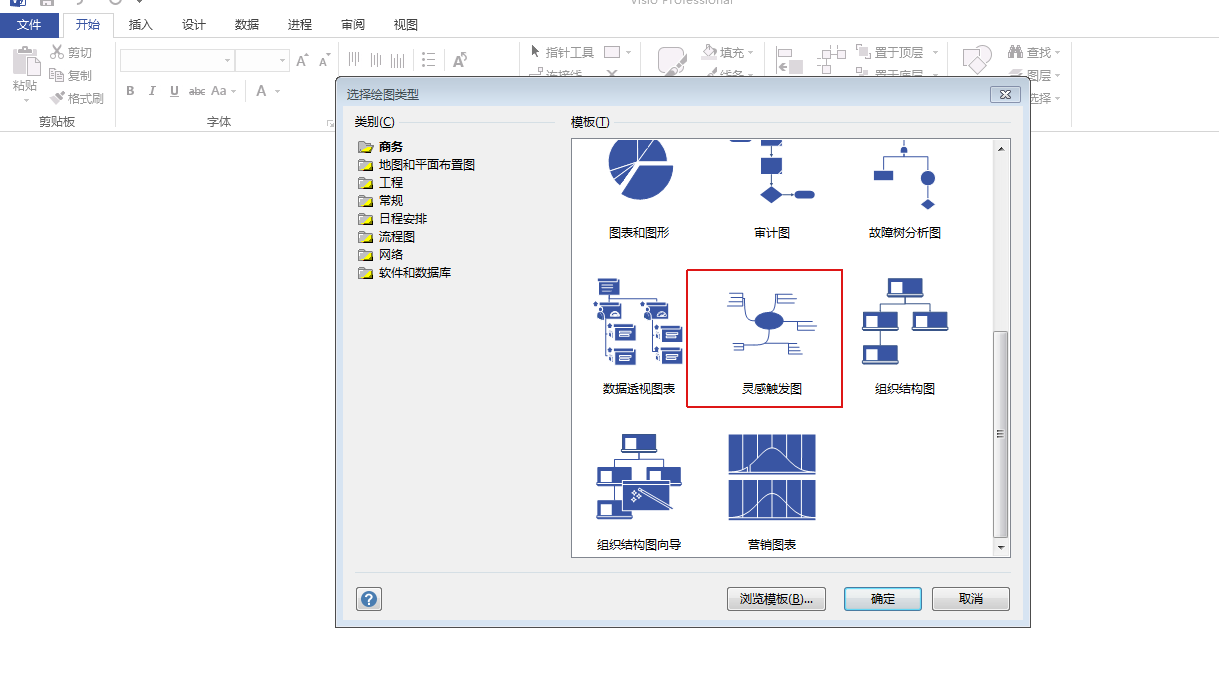
Task: Pick the 营销图表 template
Action: coord(771,490)
